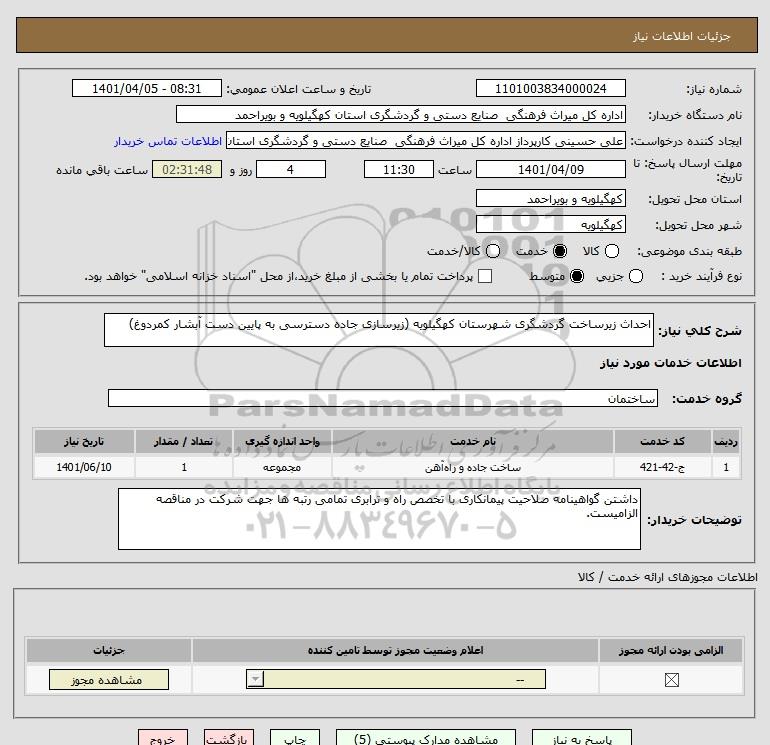Image resolution: width=770 pixels, height=745 pixels.
Task: Click the unit cell مجموعه
Action: click(282, 467)
